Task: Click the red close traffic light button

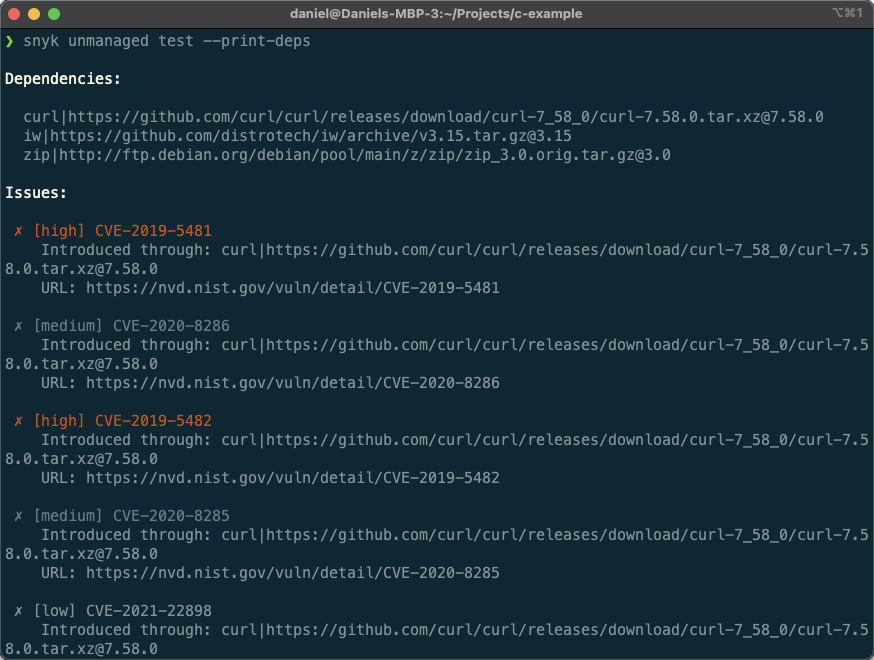Action: [15, 15]
